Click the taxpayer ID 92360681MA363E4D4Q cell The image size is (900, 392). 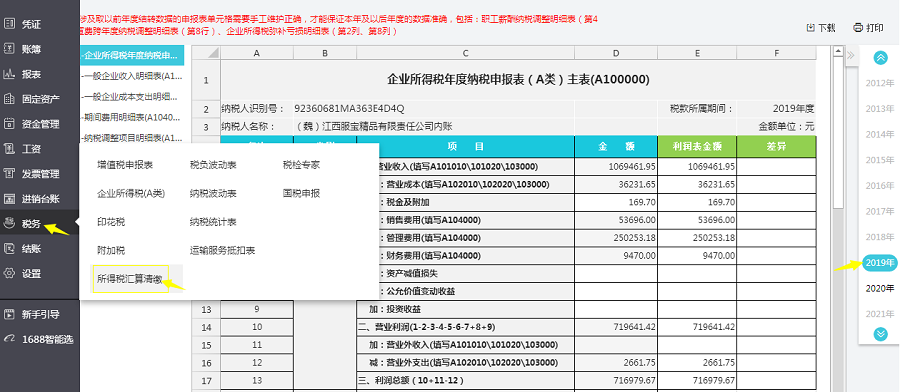[433, 108]
